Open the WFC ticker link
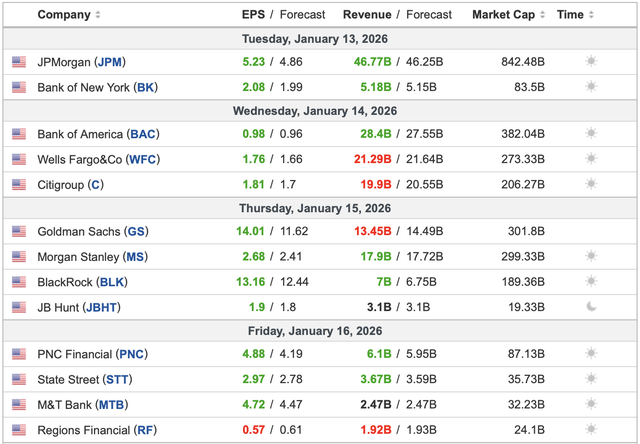This screenshot has width=640, height=444. (x=142, y=160)
